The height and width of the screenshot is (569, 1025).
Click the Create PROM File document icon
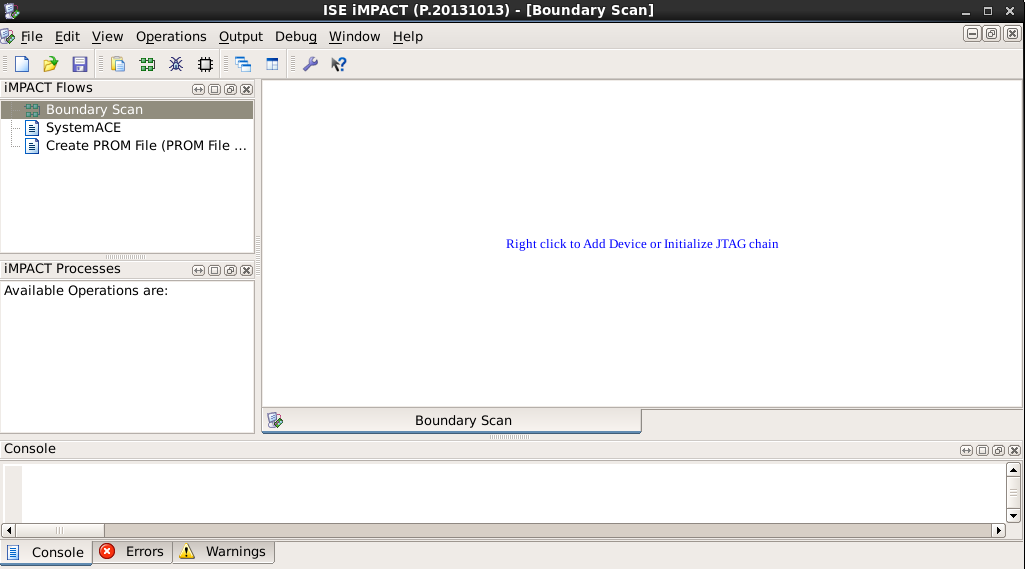(31, 146)
